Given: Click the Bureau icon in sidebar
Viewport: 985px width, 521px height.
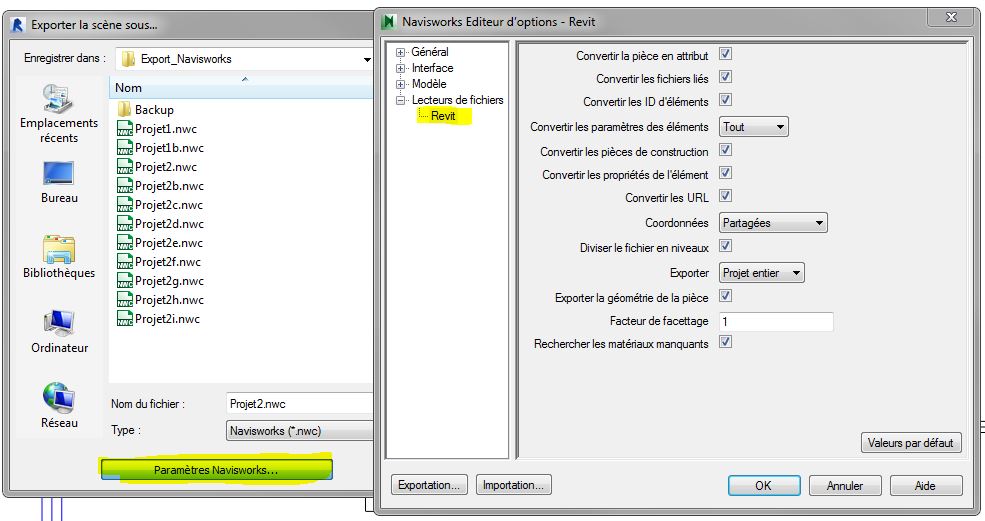Looking at the screenshot, I should (59, 174).
